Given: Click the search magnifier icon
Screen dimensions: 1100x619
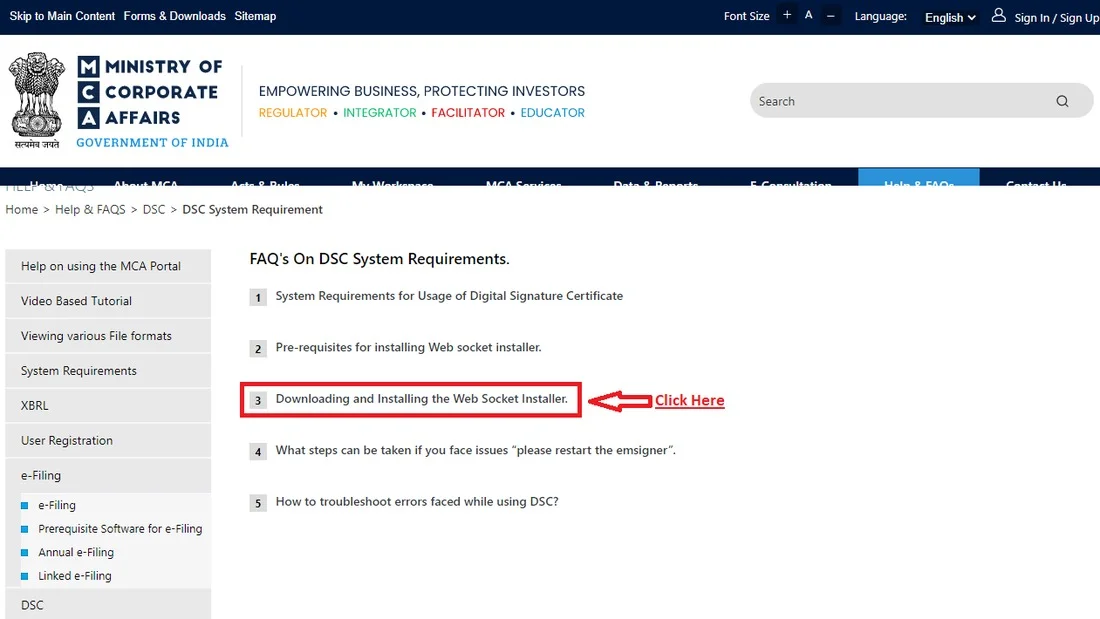Looking at the screenshot, I should (x=1062, y=101).
